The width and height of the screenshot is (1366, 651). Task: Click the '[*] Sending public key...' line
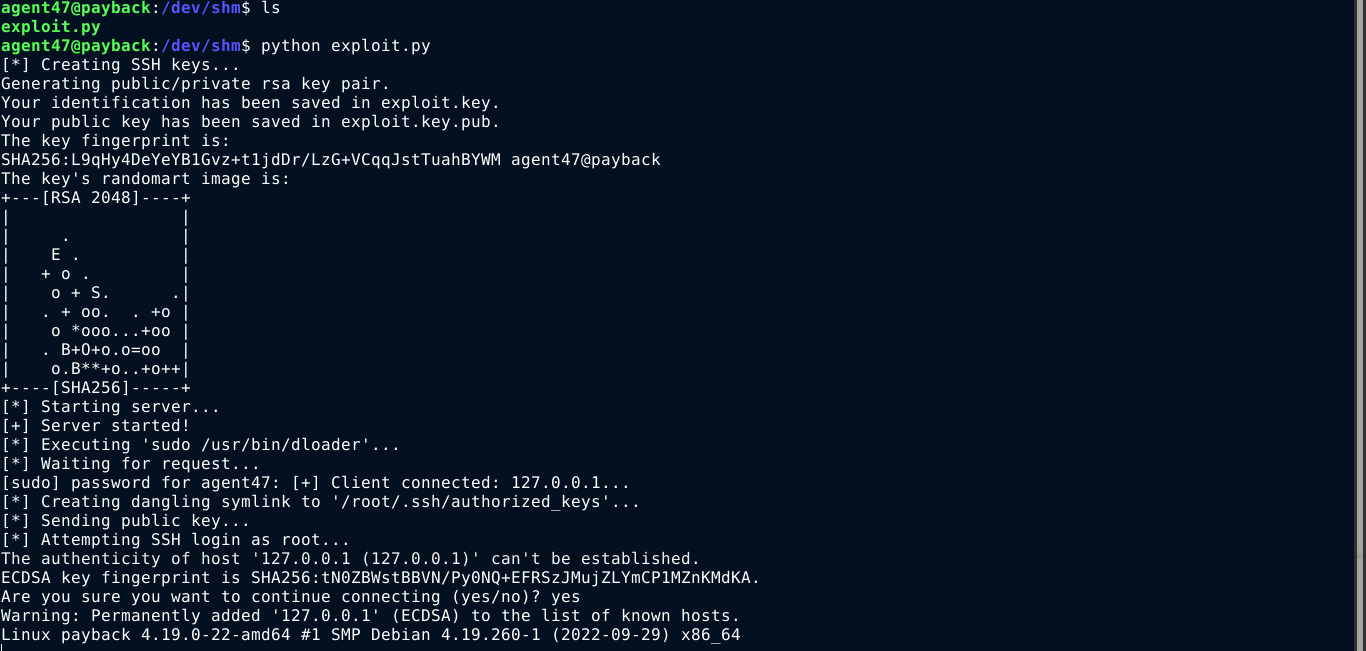tap(125, 521)
